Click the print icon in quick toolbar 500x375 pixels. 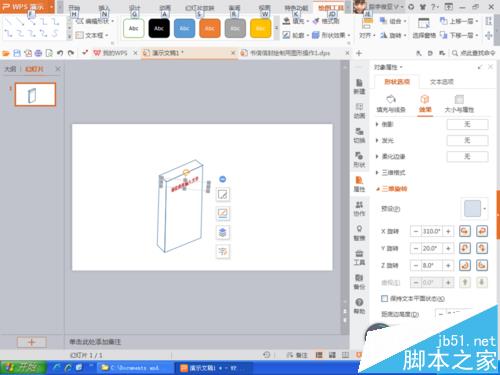(x=38, y=53)
